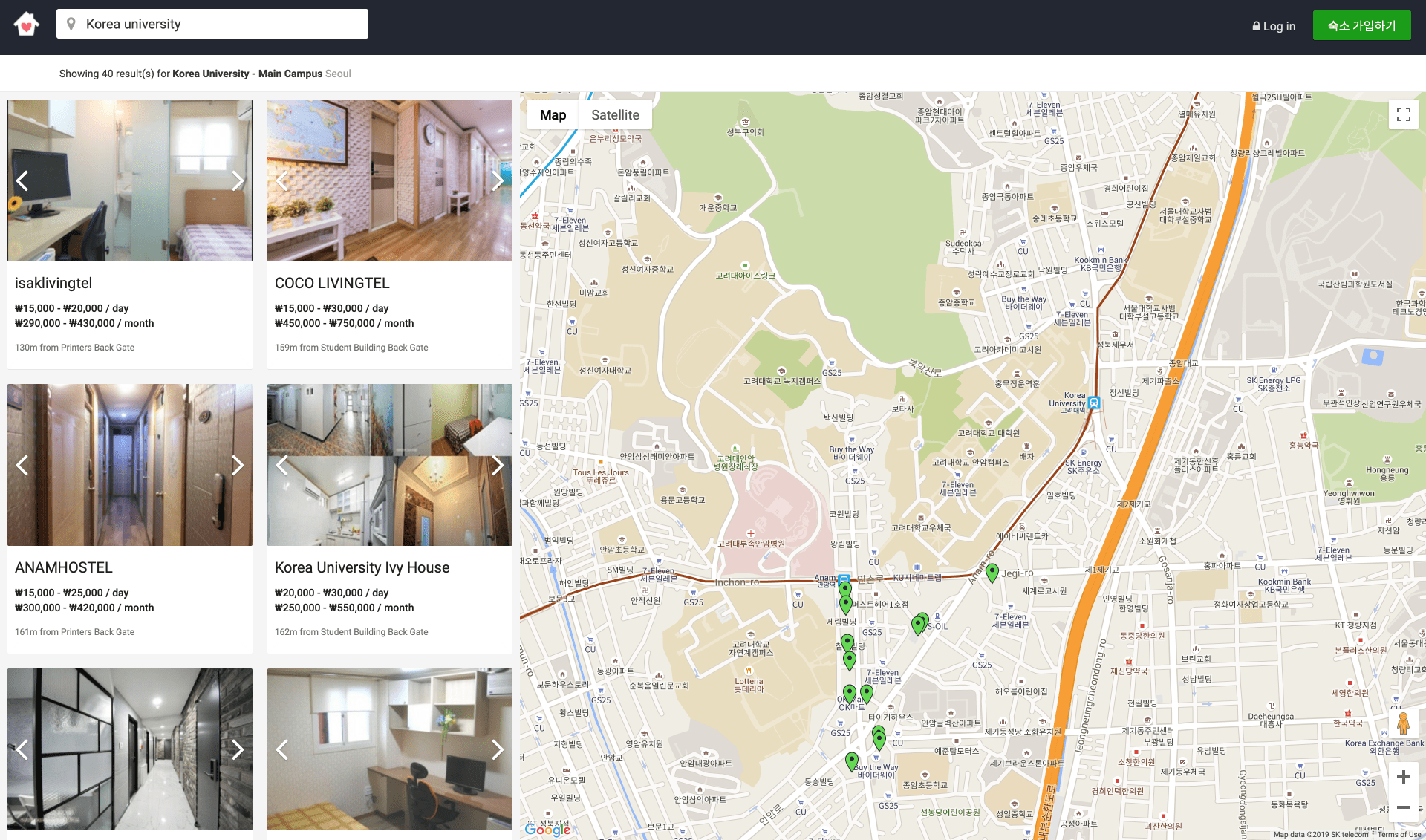Click the green map pin near Jegi-ro
This screenshot has height=840, width=1426.
[992, 573]
